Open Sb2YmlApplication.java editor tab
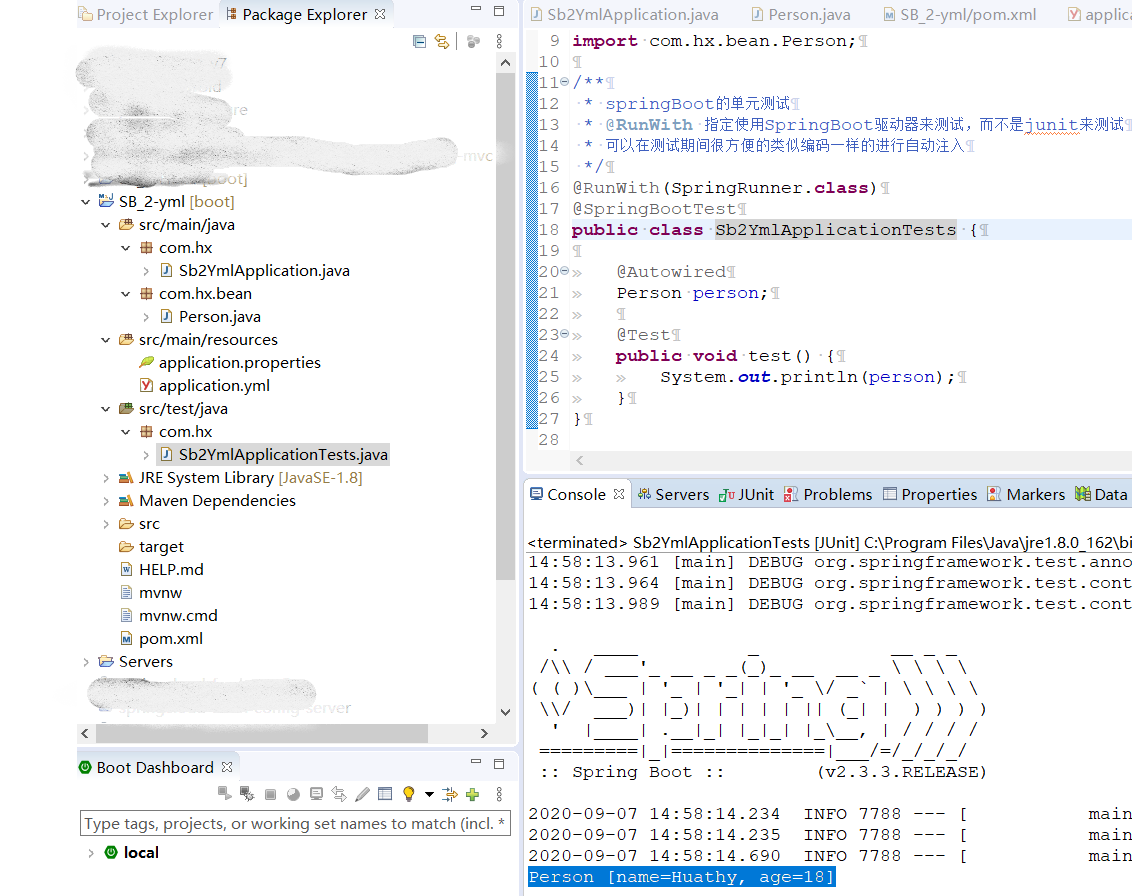The width and height of the screenshot is (1132, 896). (x=625, y=14)
